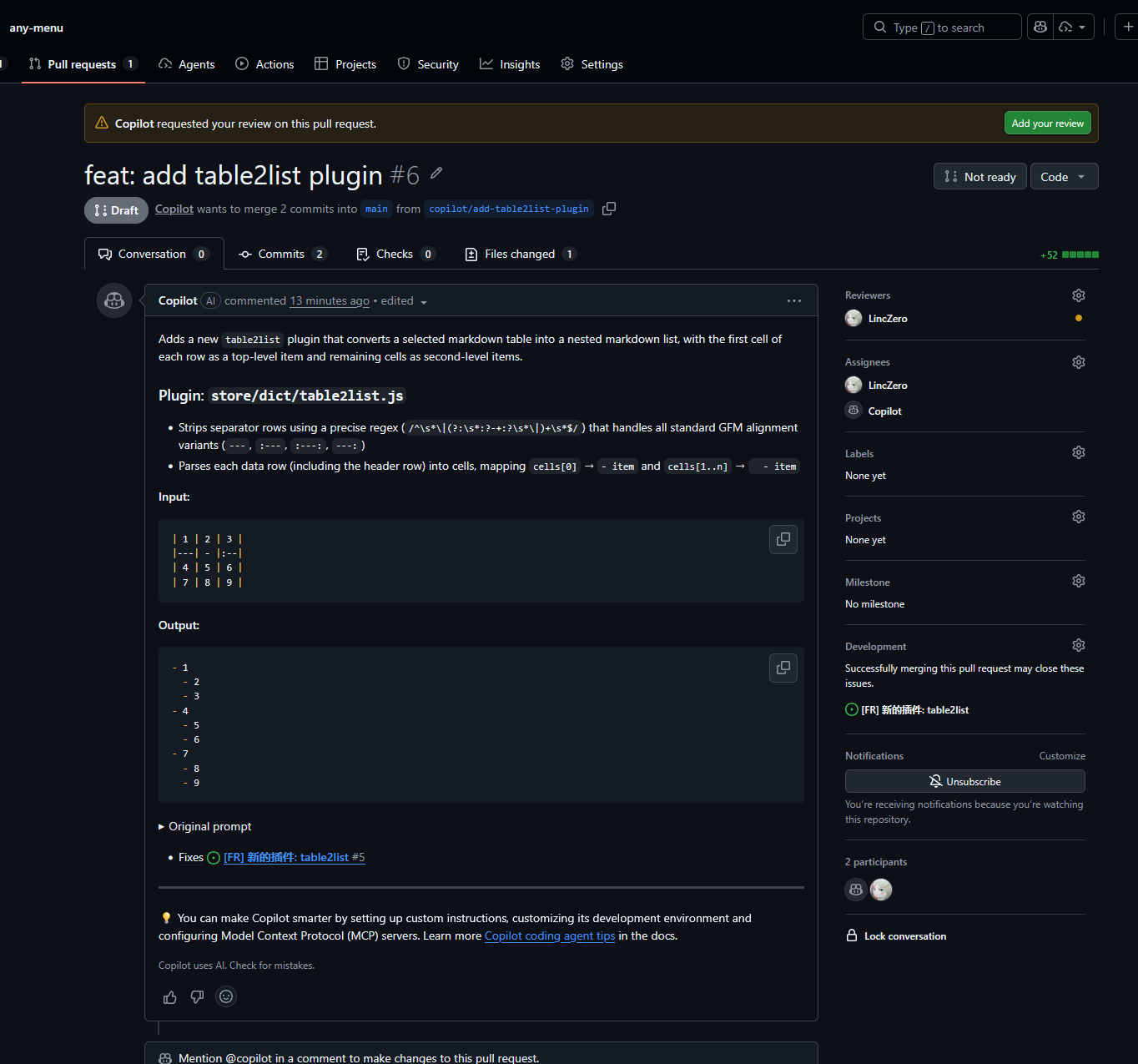
Task: Open the Code dropdown button
Action: (1065, 176)
